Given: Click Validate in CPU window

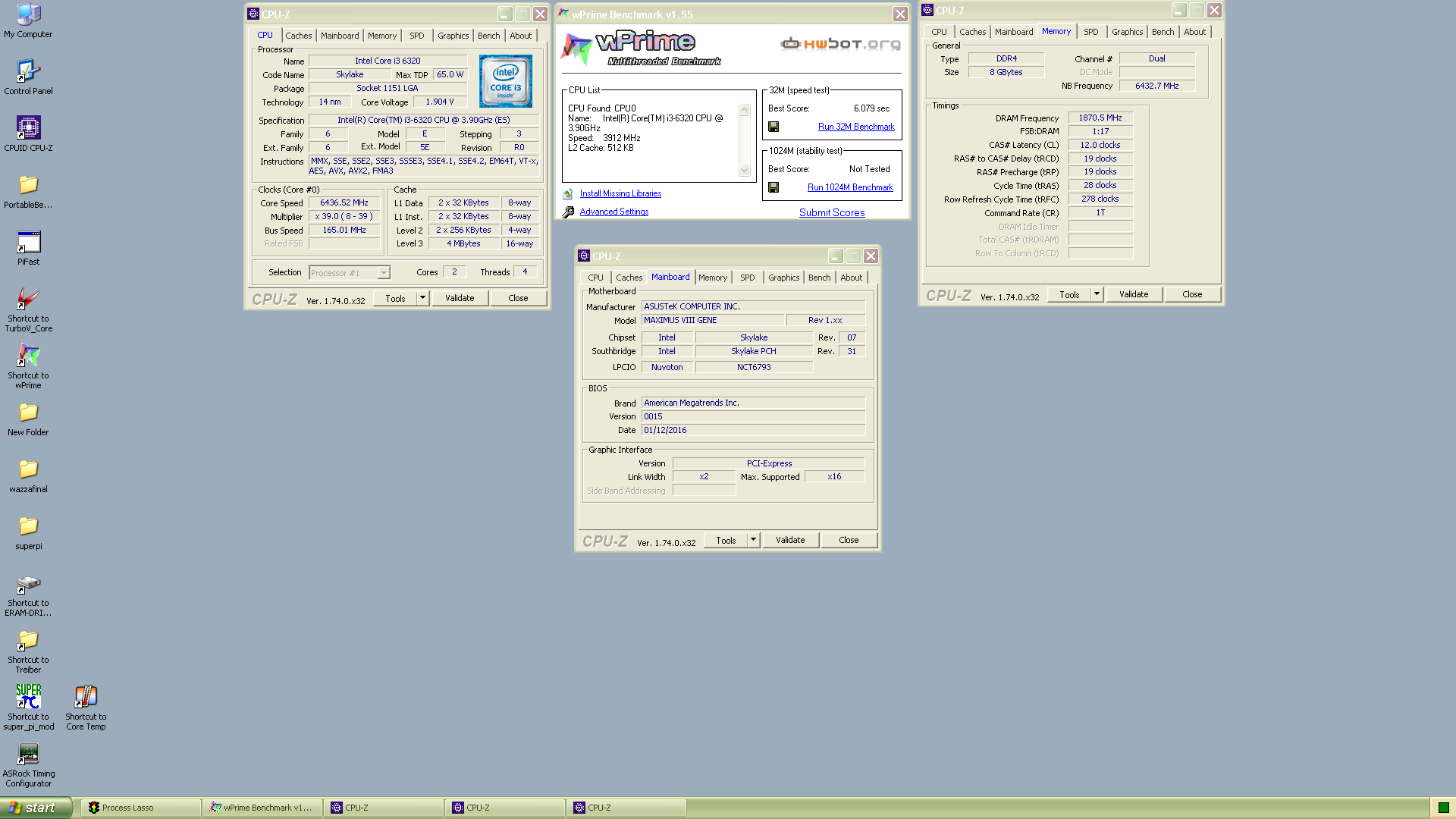Looking at the screenshot, I should click(460, 298).
